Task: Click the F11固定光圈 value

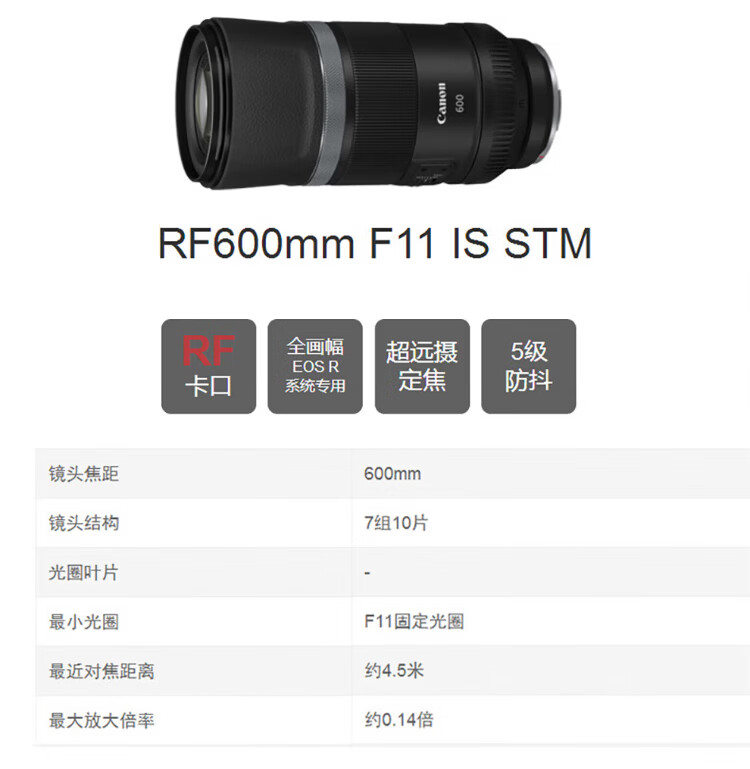Action: pyautogui.click(x=414, y=622)
